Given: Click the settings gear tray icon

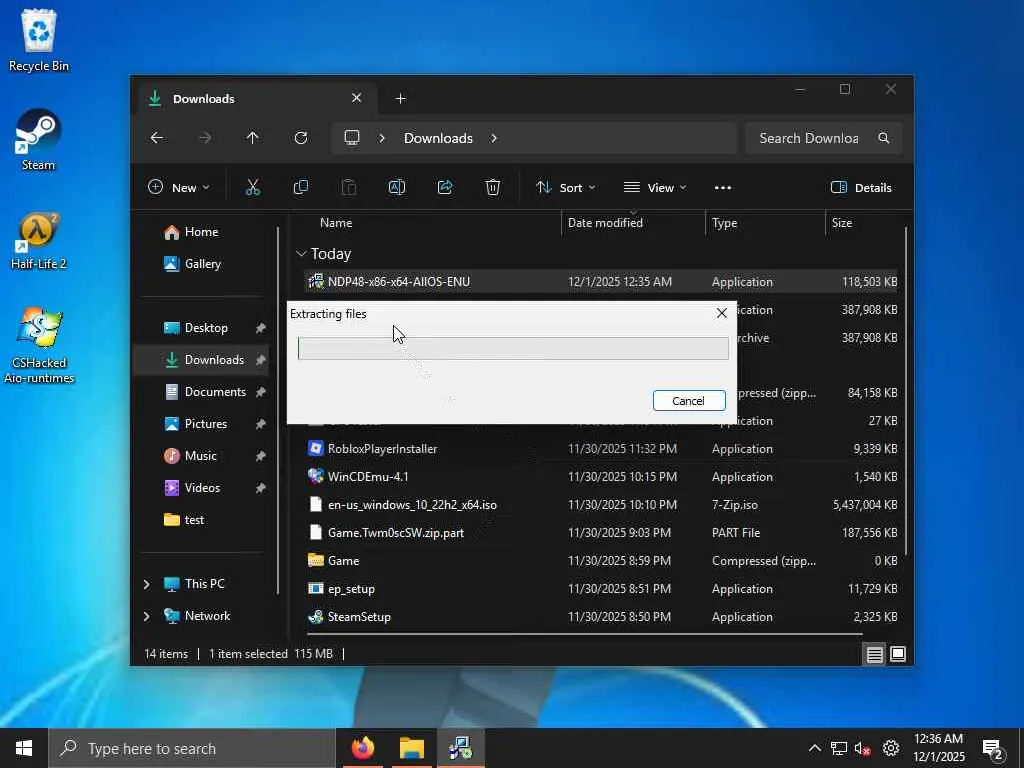Looking at the screenshot, I should pos(891,748).
